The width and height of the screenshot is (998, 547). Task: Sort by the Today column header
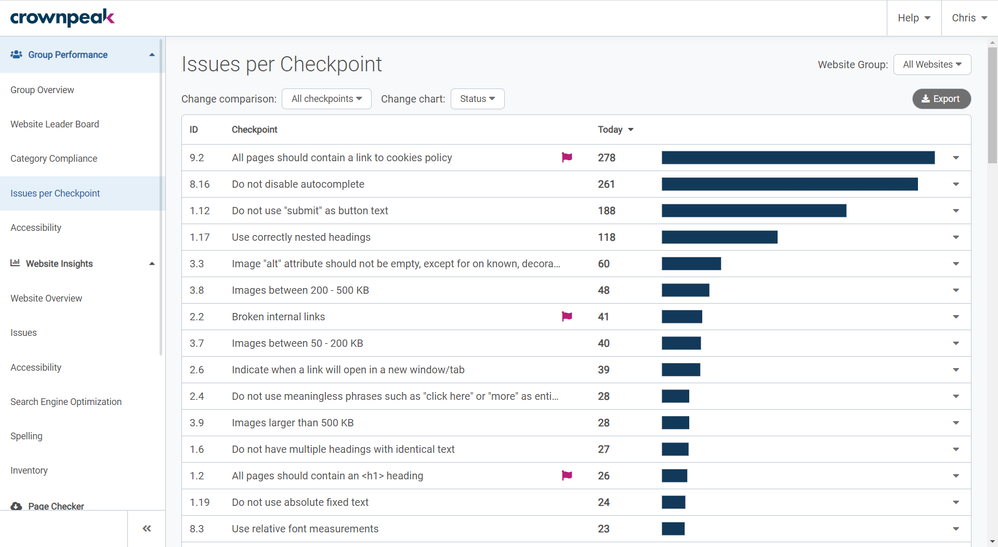point(615,129)
